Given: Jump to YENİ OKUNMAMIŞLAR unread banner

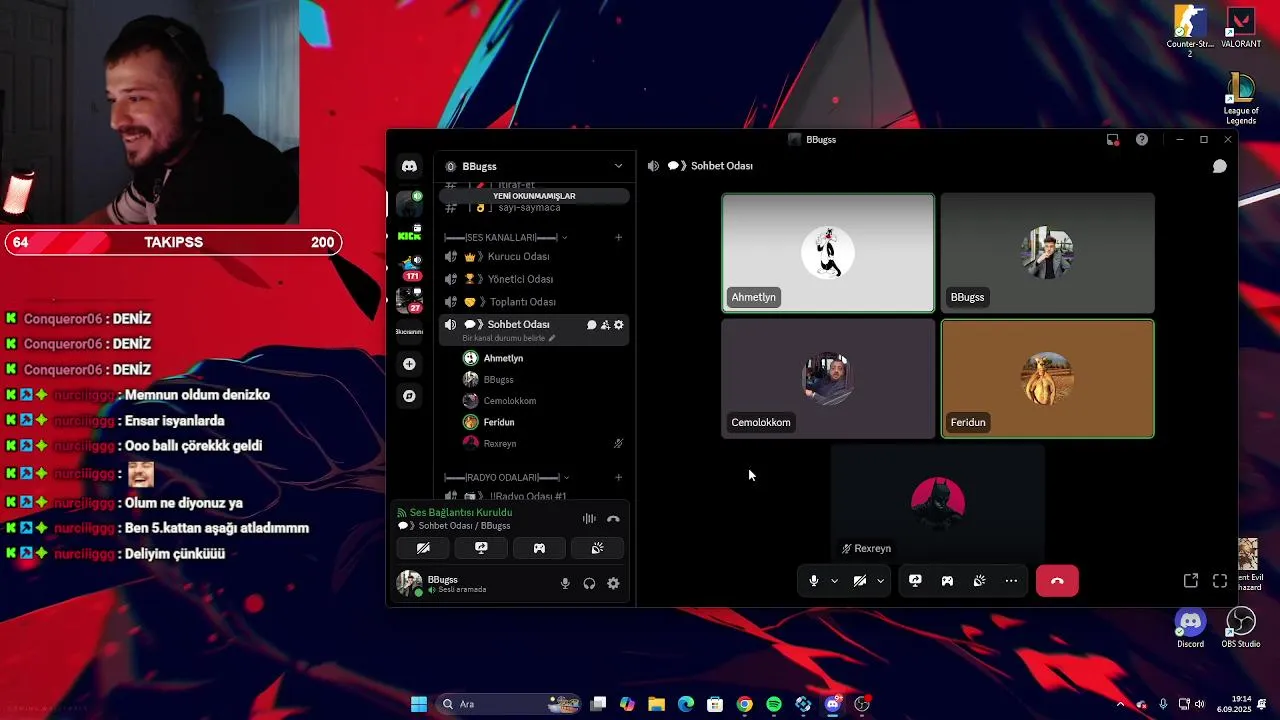Looking at the screenshot, I should [x=534, y=196].
